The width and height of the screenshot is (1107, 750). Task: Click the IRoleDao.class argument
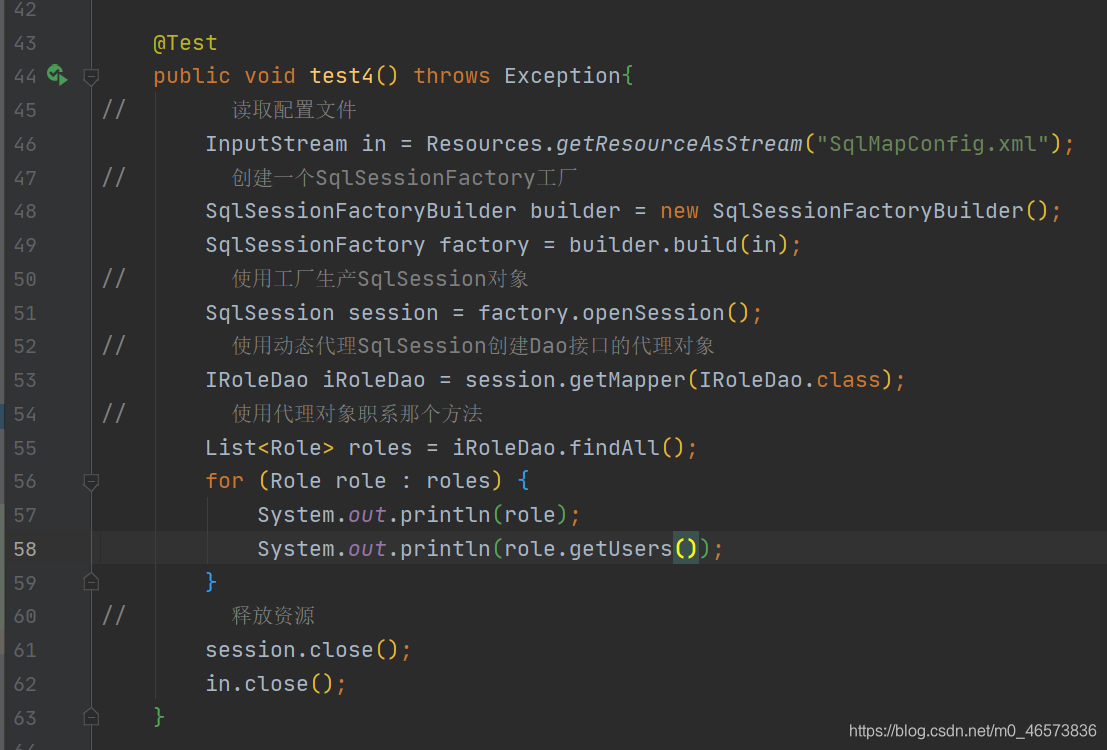pyautogui.click(x=790, y=380)
